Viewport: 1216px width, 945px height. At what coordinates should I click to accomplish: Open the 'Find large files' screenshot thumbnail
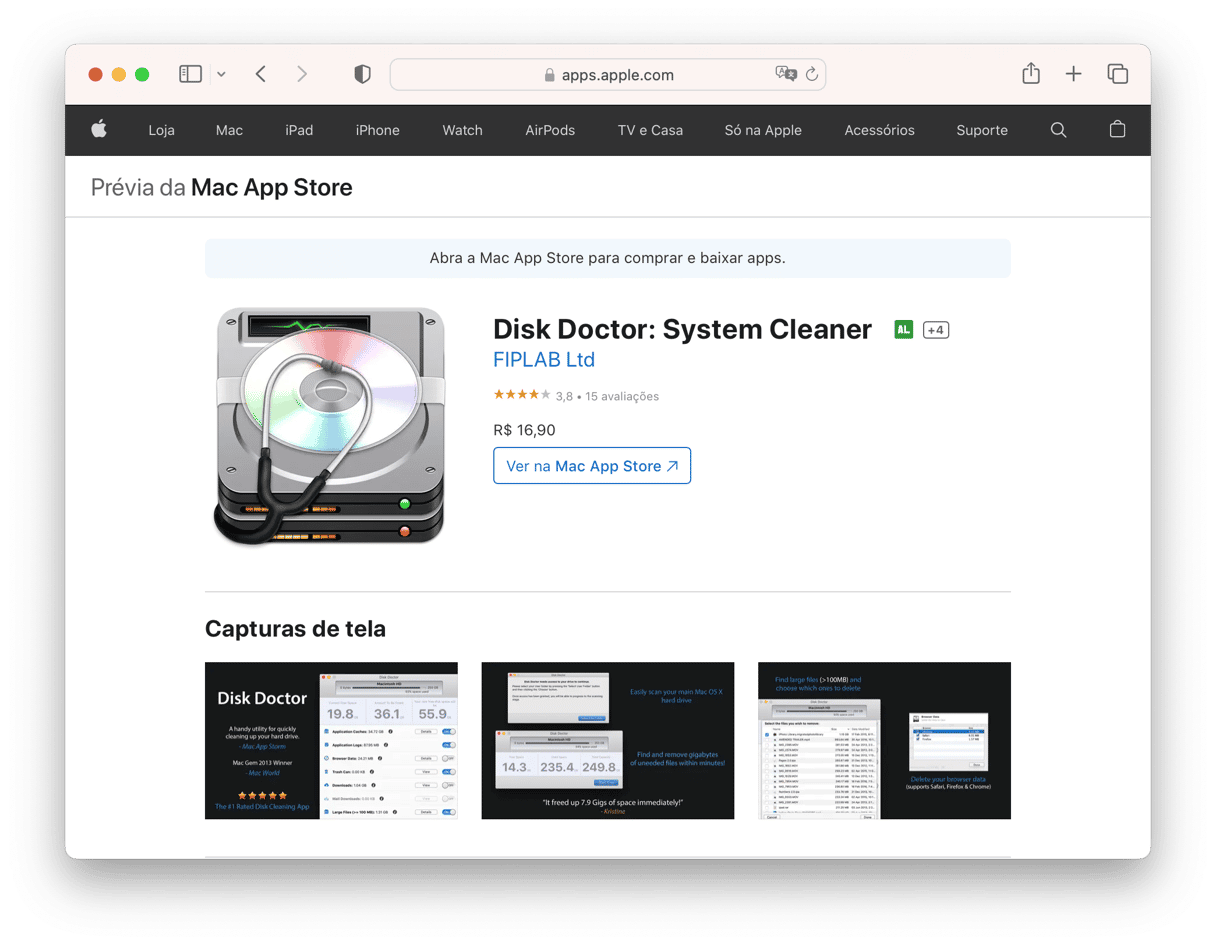point(884,740)
